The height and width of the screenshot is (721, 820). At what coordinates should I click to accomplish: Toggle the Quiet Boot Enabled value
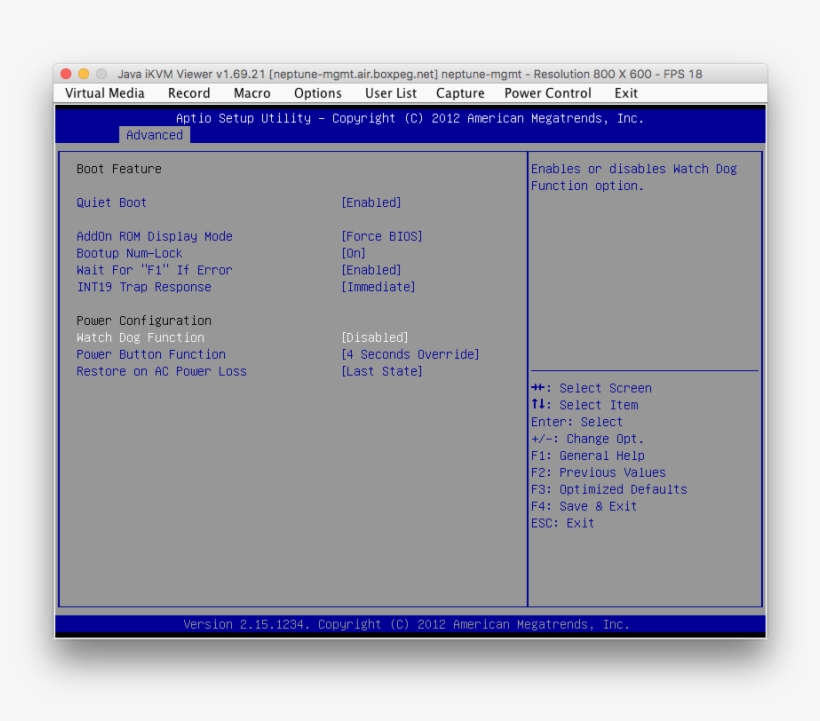coord(371,203)
